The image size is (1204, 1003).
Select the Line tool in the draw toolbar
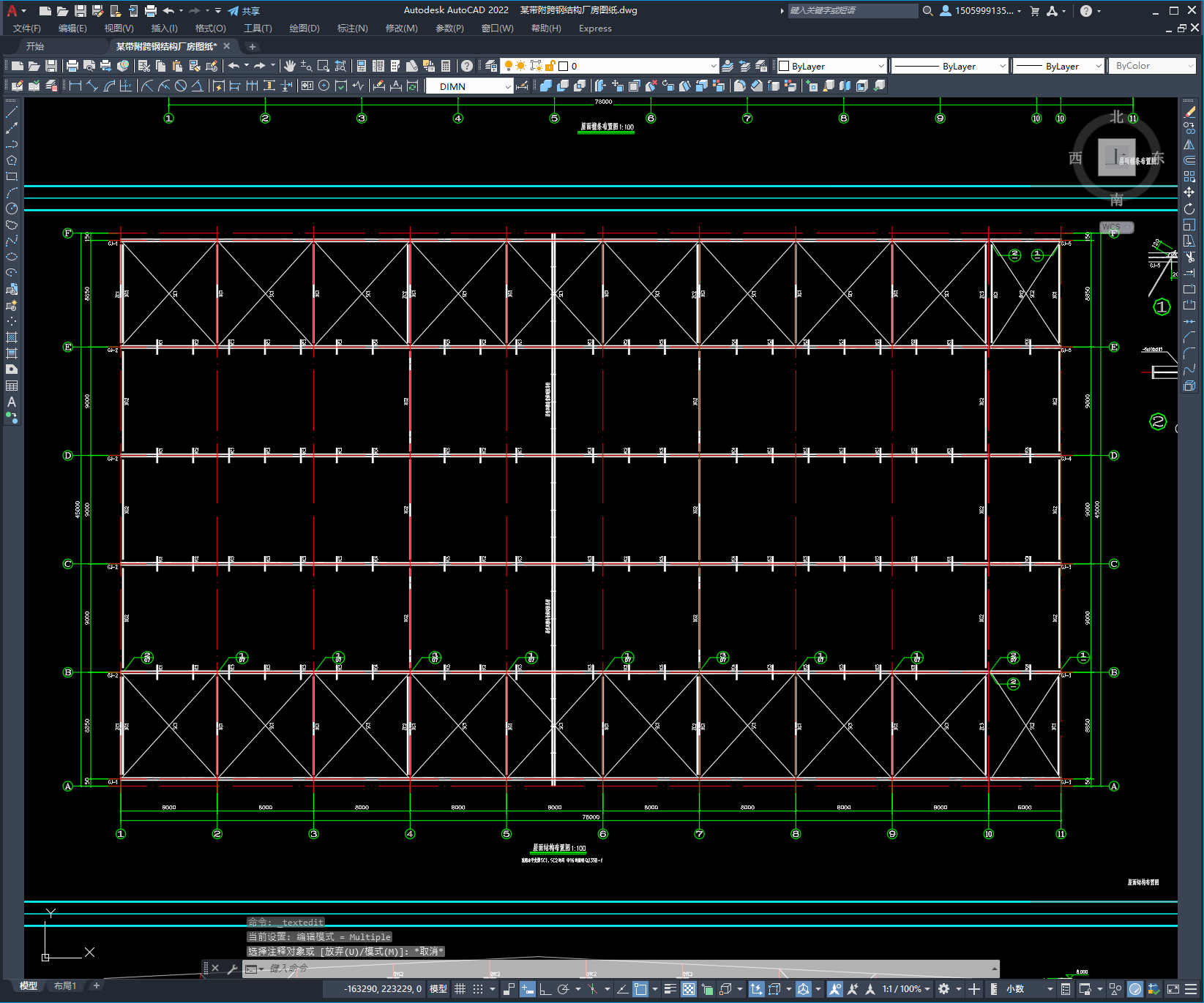point(12,112)
